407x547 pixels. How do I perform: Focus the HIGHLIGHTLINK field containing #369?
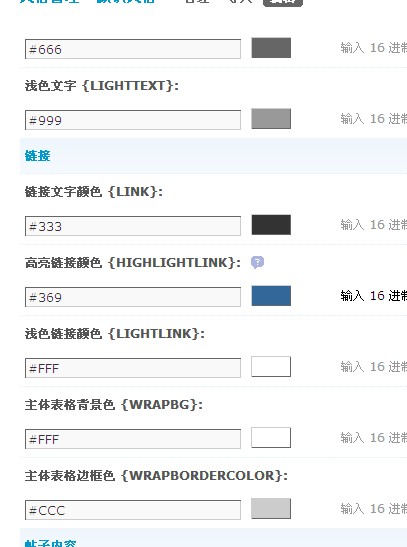point(133,297)
